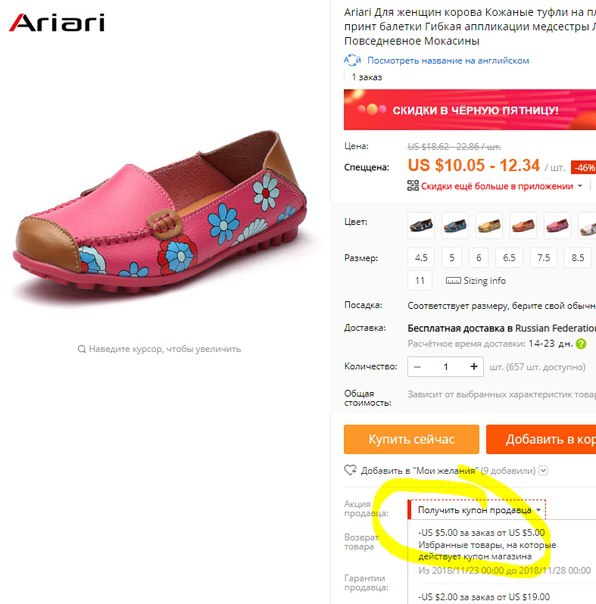Click the Купить сейчас button
The height and width of the screenshot is (604, 596).
point(411,439)
